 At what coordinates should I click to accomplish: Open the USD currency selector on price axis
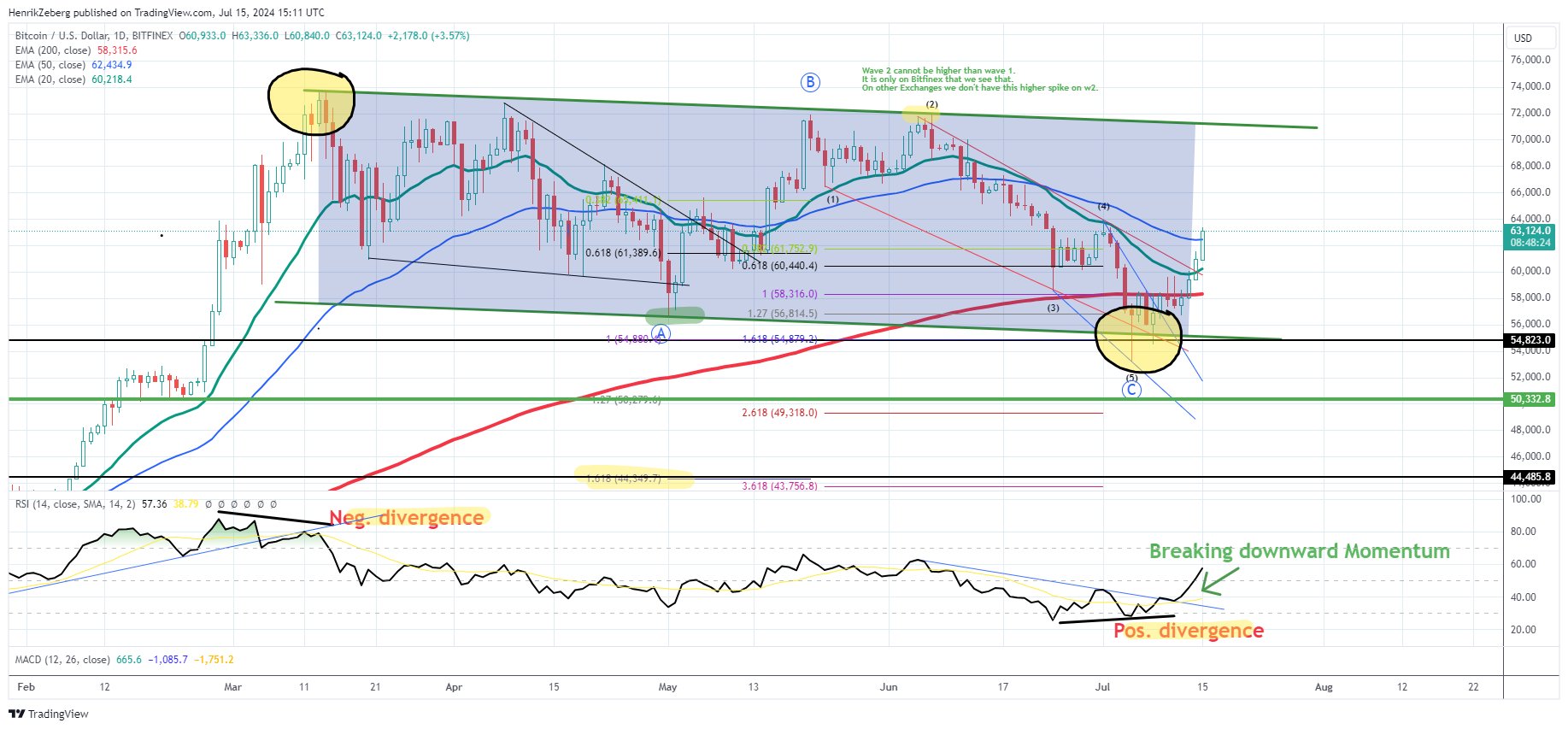coord(1524,38)
